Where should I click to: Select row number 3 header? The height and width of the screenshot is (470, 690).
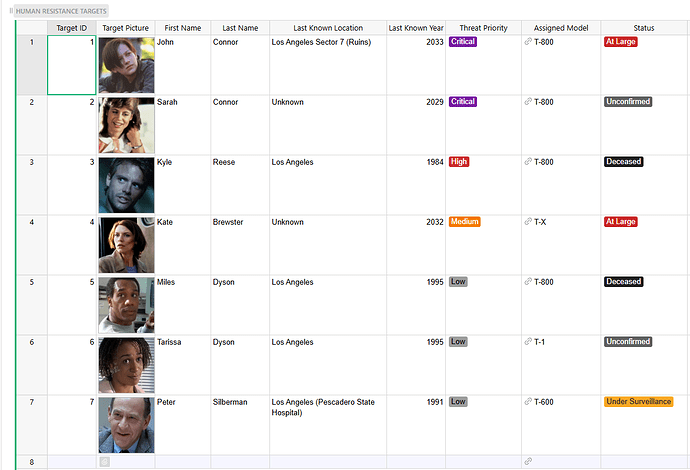point(32,185)
